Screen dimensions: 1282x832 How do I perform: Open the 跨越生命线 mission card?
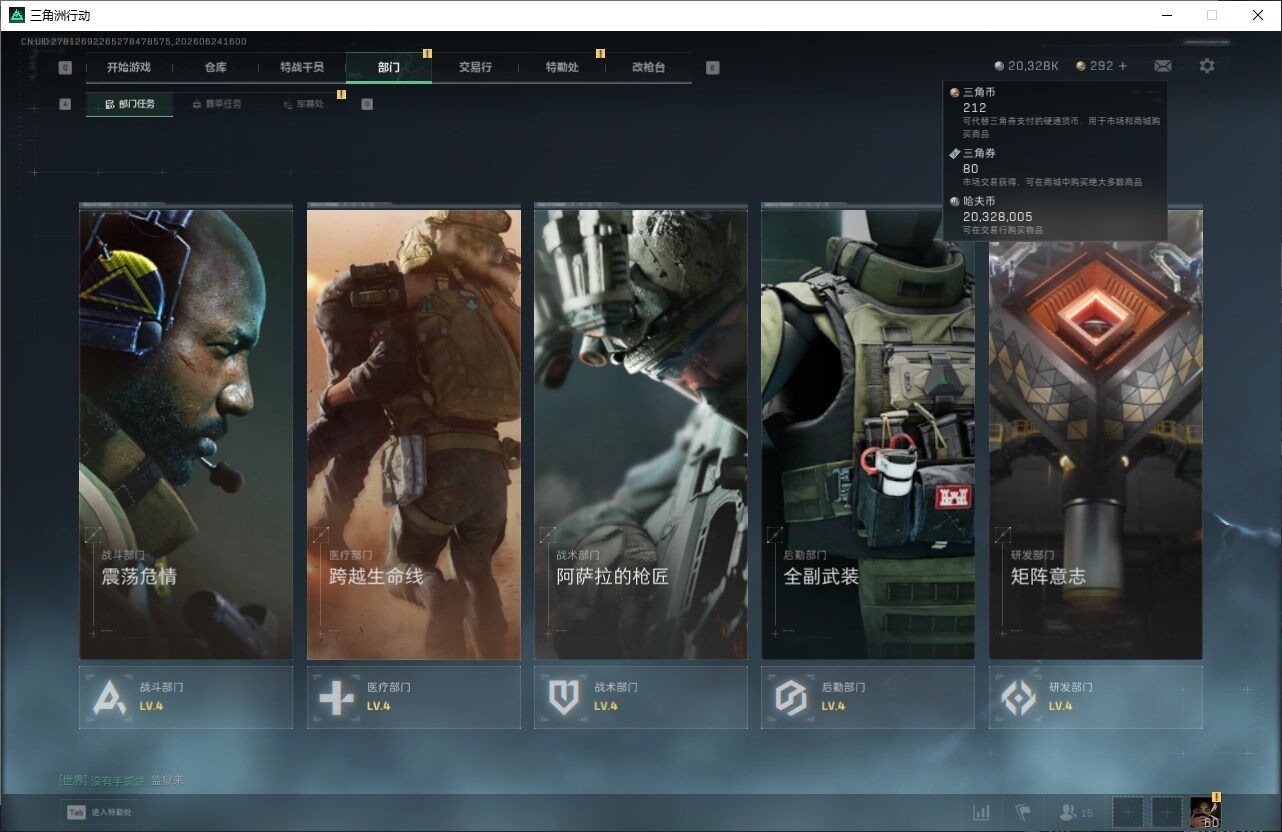(414, 433)
